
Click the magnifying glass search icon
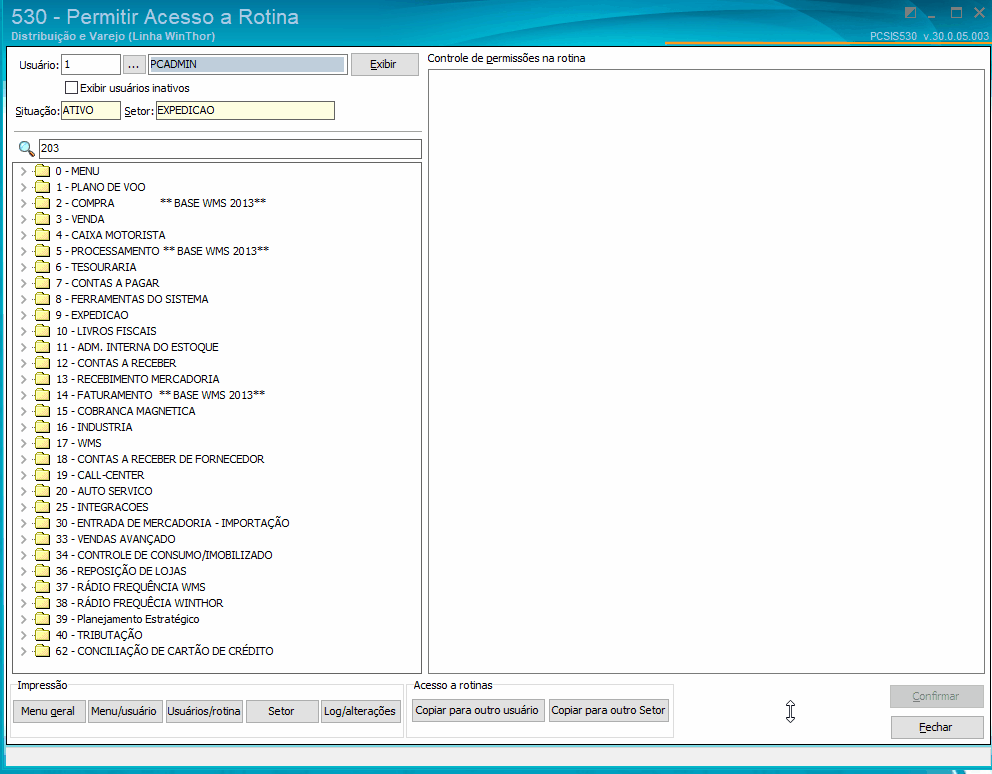27,149
